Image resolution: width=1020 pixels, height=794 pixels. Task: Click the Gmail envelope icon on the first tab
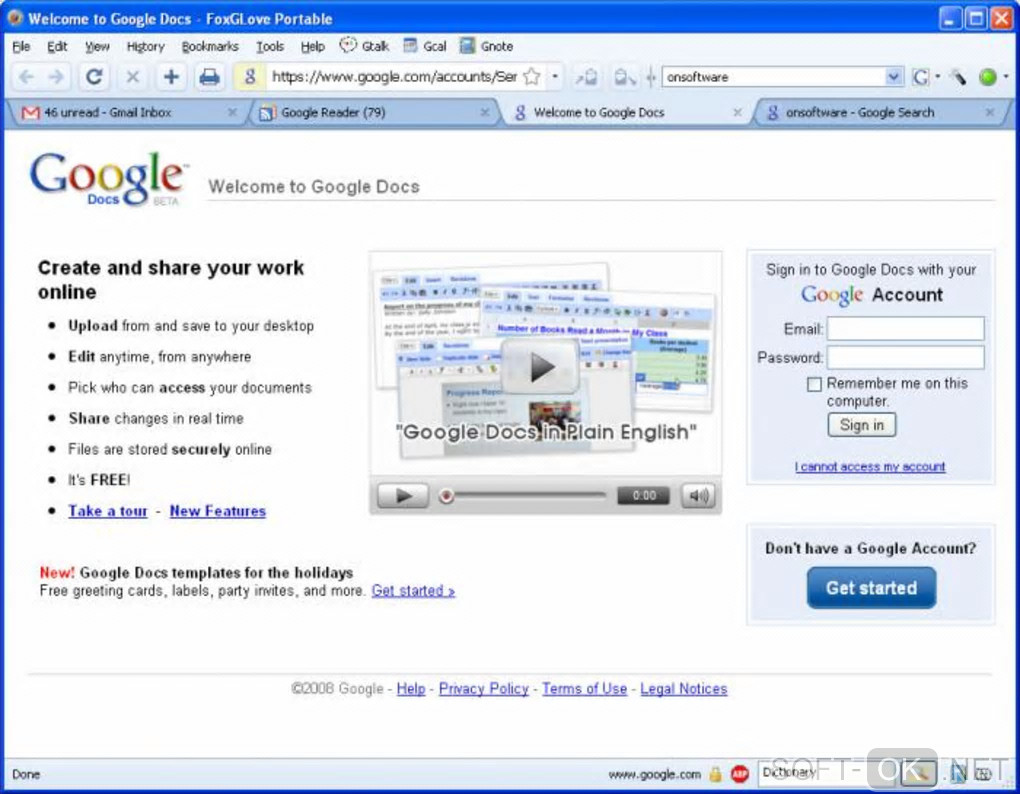tap(31, 113)
